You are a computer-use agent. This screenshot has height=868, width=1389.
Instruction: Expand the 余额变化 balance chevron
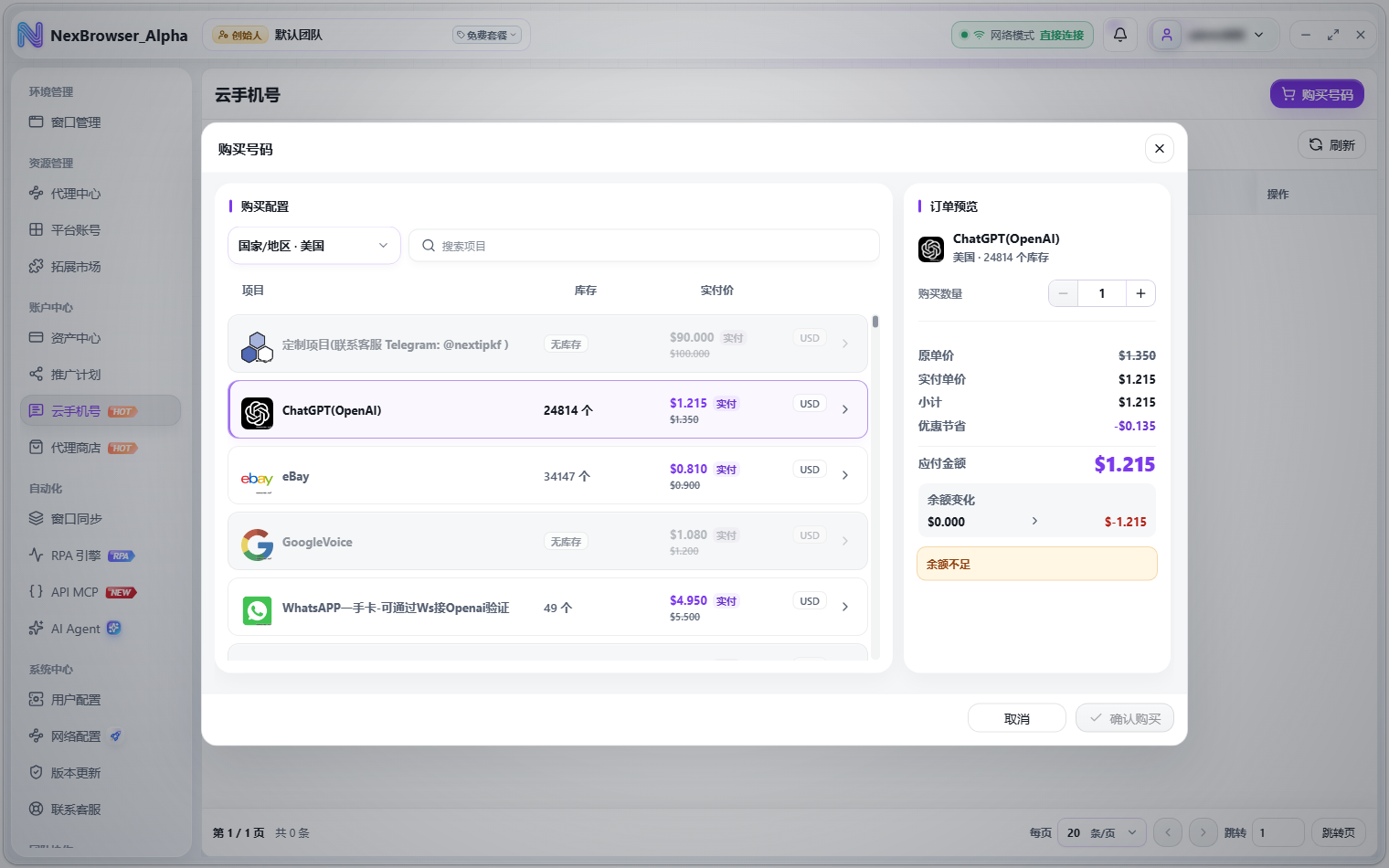(1034, 521)
